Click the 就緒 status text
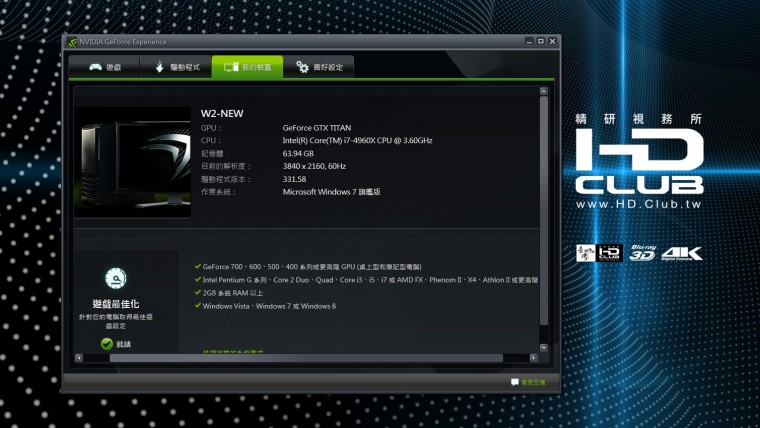 tap(124, 344)
